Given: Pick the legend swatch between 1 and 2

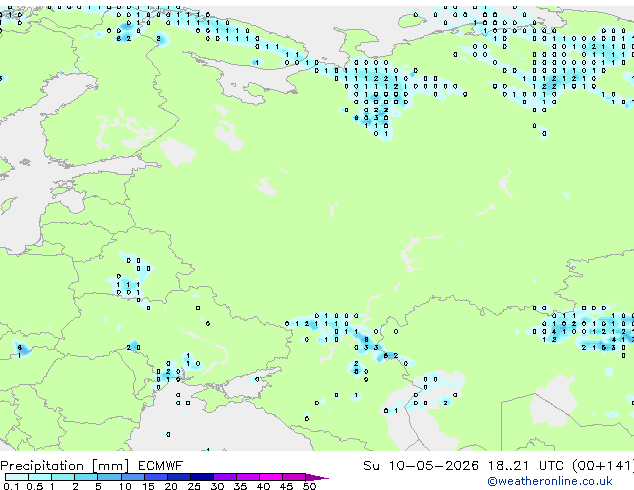Looking at the screenshot, I should tap(63, 477).
